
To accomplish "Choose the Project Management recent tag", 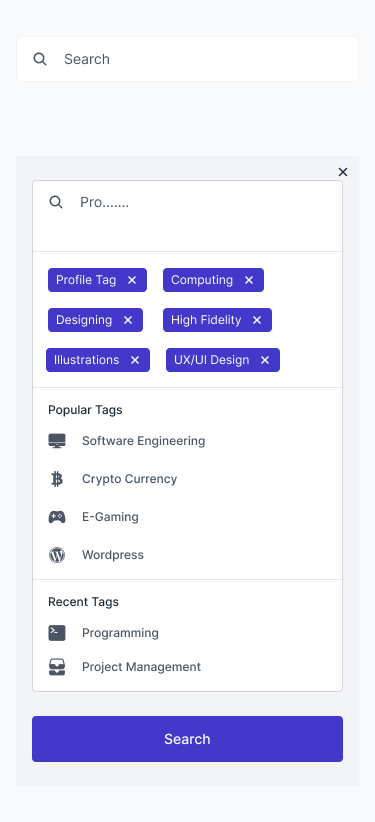I will tap(141, 667).
